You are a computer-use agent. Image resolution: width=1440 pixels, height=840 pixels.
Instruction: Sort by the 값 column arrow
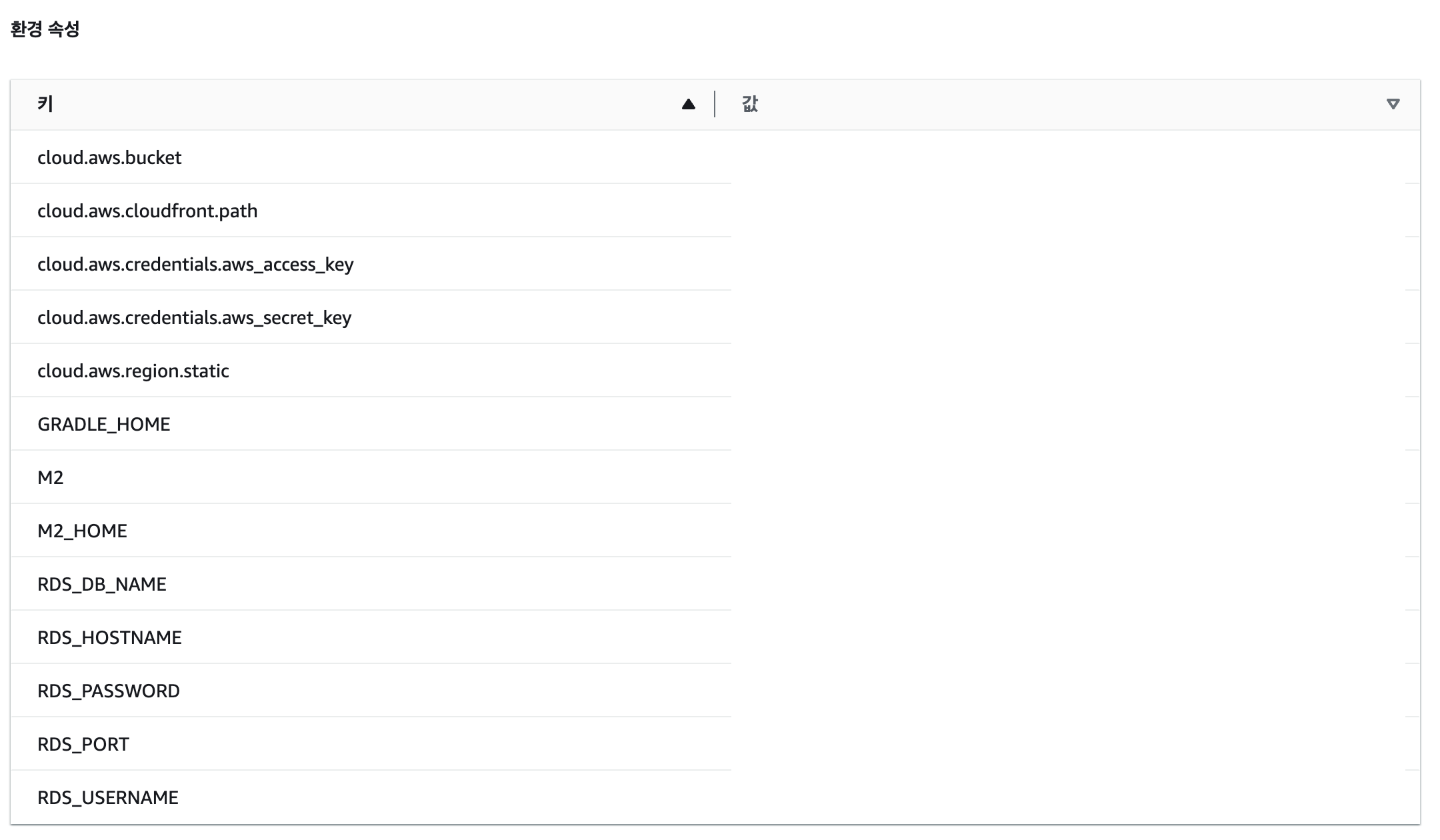tap(1393, 104)
